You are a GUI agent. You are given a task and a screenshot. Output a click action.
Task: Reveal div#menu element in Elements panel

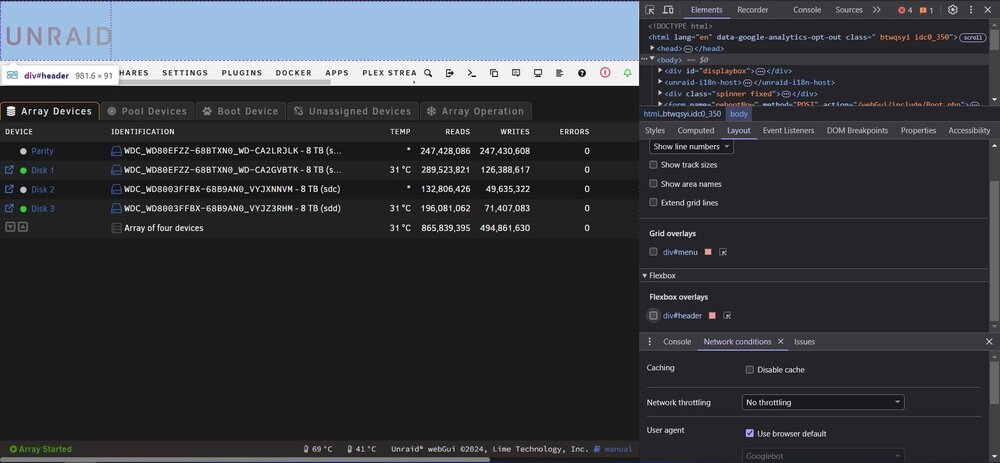723,252
